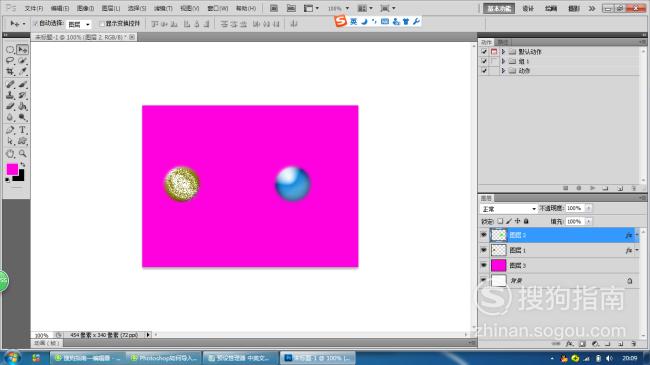Toggle lock transparent pixels in Layers panel
Image resolution: width=650 pixels, height=365 pixels.
point(500,221)
